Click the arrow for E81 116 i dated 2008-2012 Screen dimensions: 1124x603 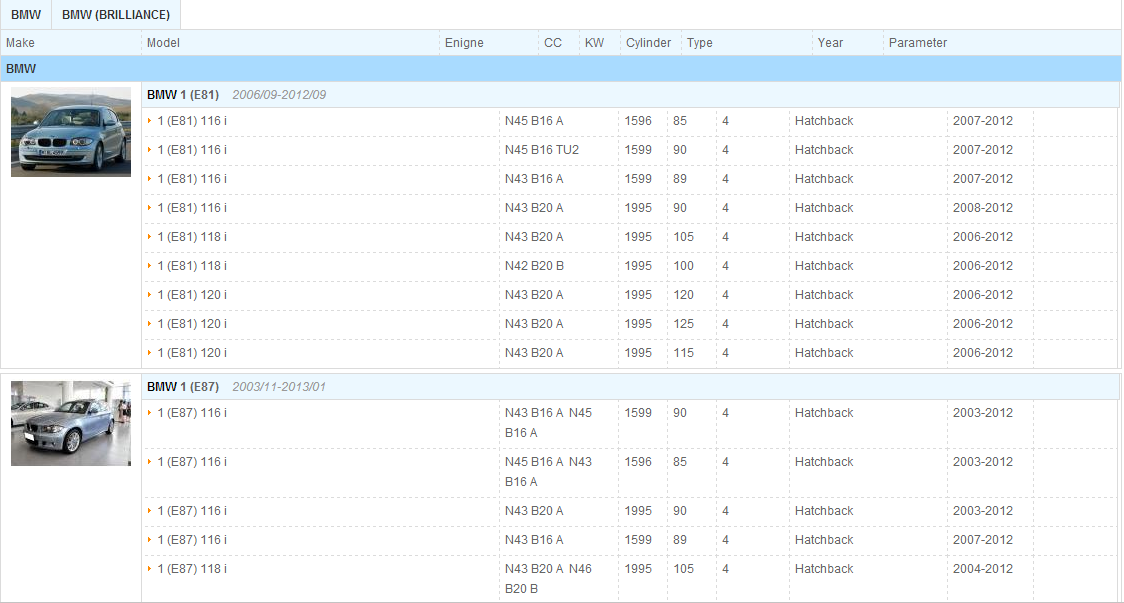[150, 208]
